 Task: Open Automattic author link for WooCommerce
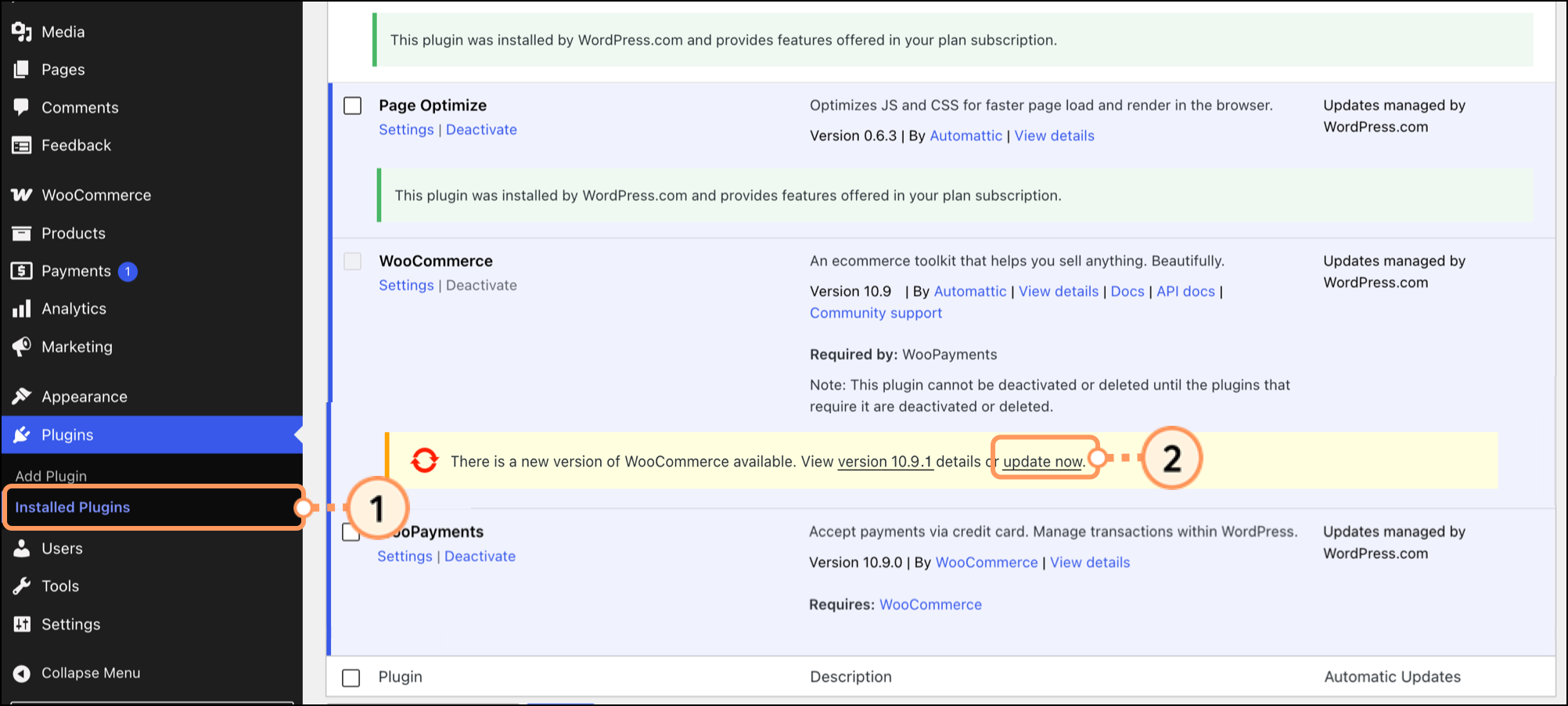coord(970,291)
